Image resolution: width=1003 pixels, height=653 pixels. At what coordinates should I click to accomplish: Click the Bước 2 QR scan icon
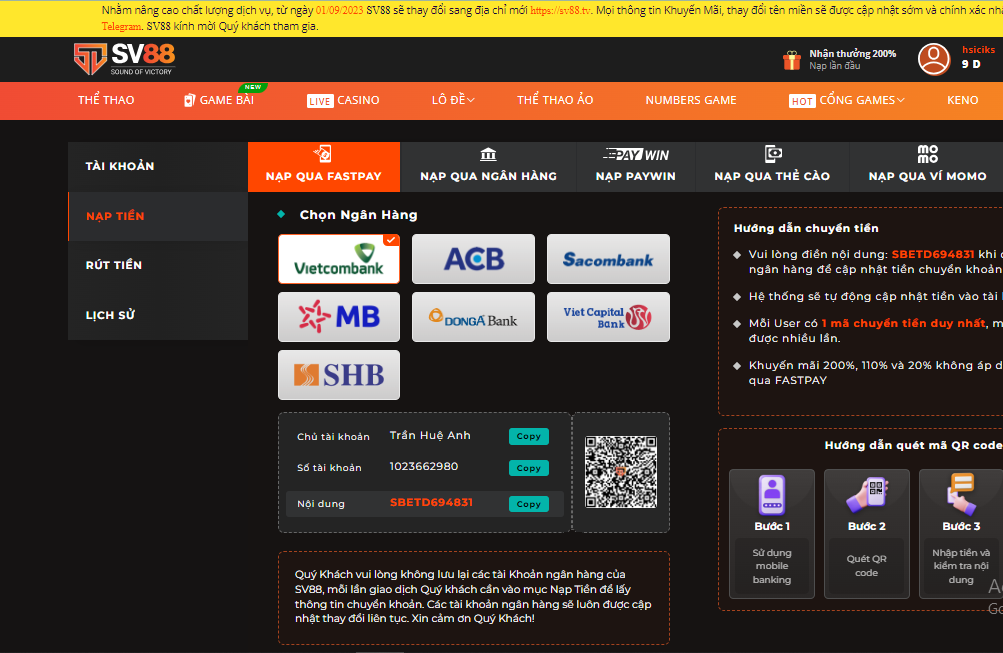point(866,495)
